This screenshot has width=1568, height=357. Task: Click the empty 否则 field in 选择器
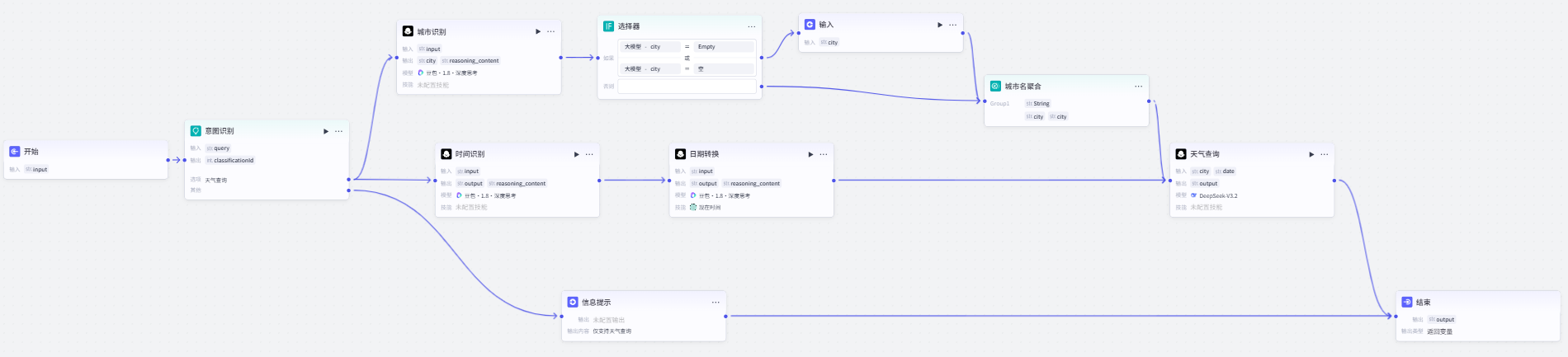point(687,86)
